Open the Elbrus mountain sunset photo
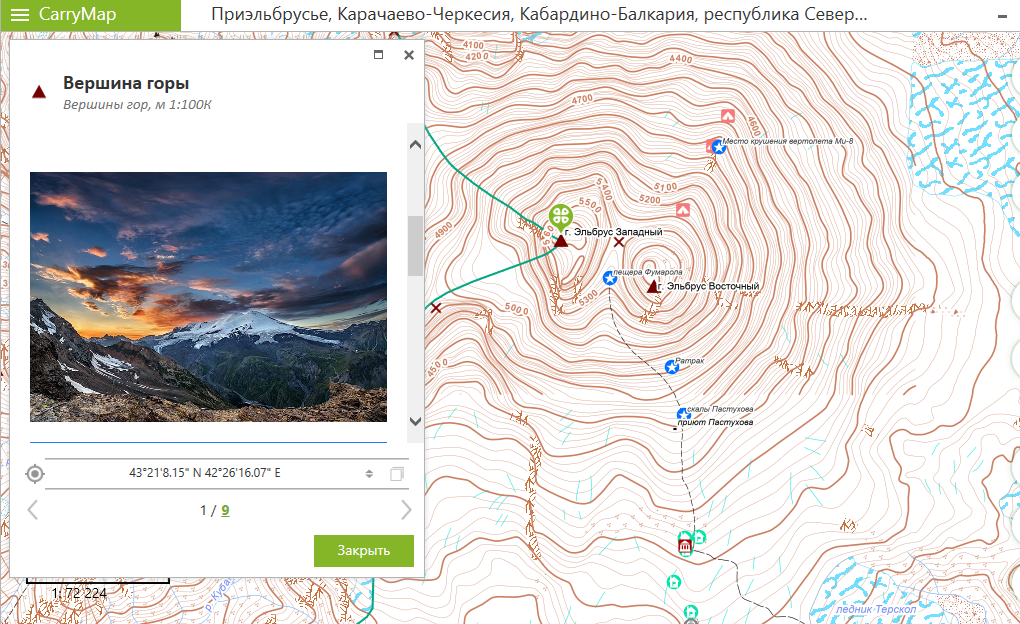 pos(208,297)
